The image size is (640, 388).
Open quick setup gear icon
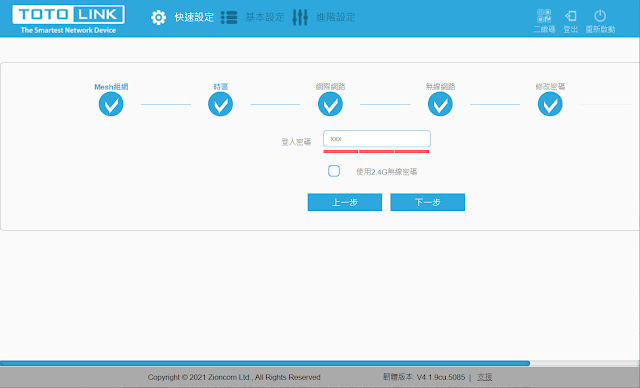tap(158, 18)
